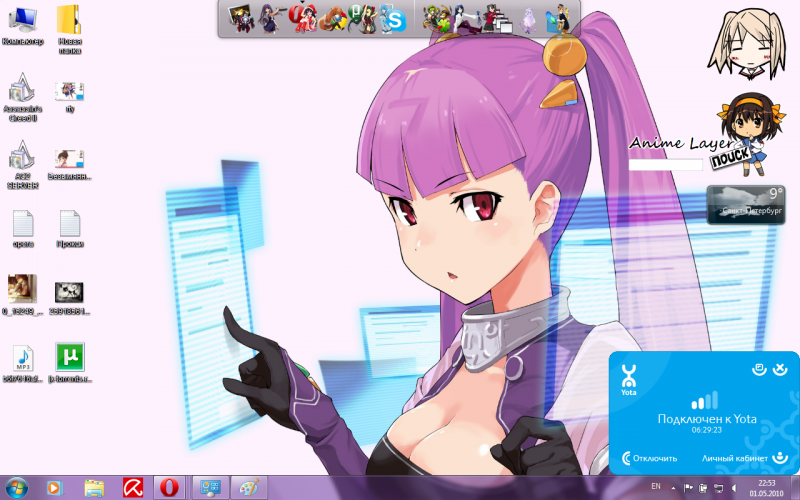
Task: Open Action Center flag icon
Action: click(x=687, y=488)
